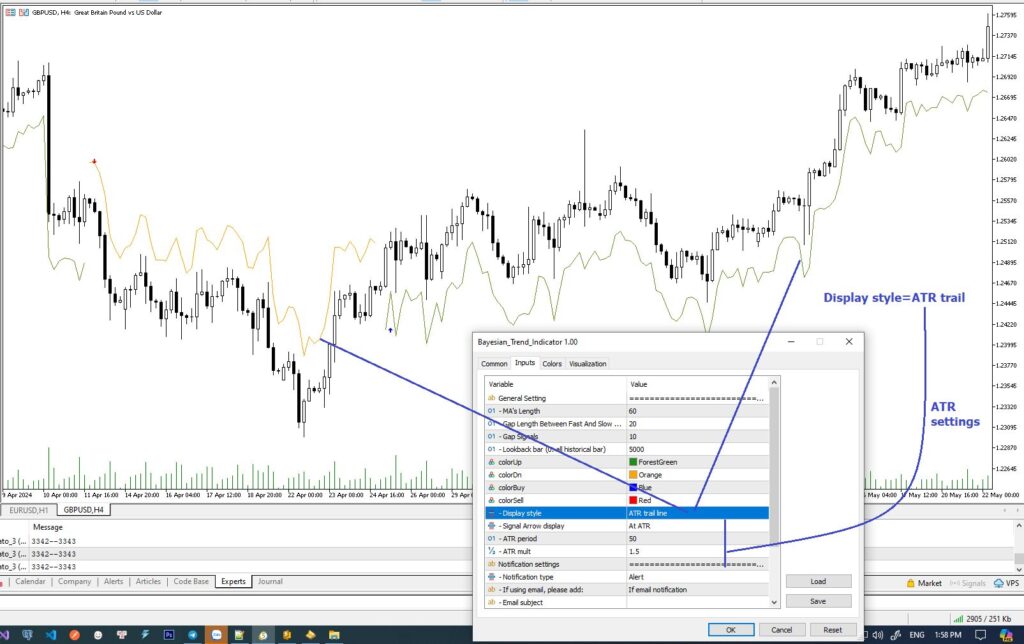Switch to the Visualization tab
The height and width of the screenshot is (644, 1024).
(x=588, y=364)
